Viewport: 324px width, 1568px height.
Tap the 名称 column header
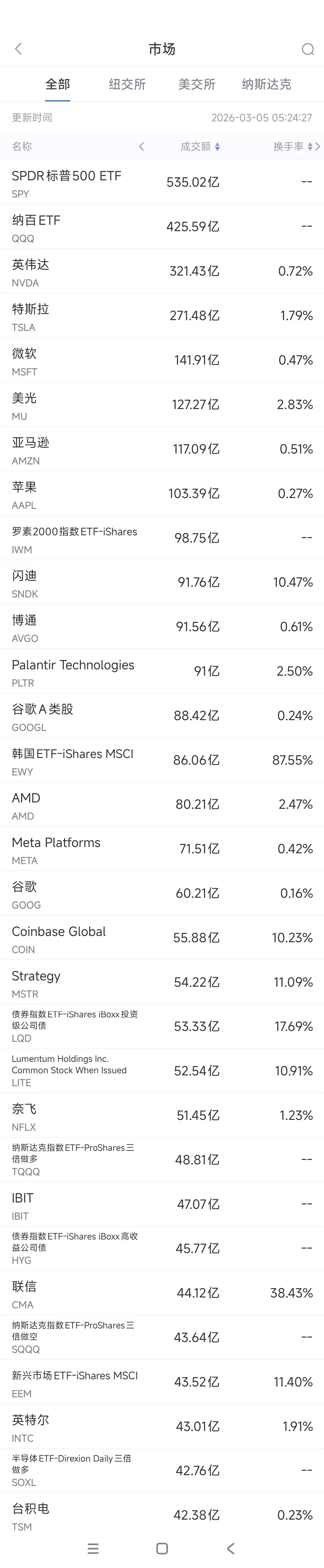pyautogui.click(x=22, y=147)
